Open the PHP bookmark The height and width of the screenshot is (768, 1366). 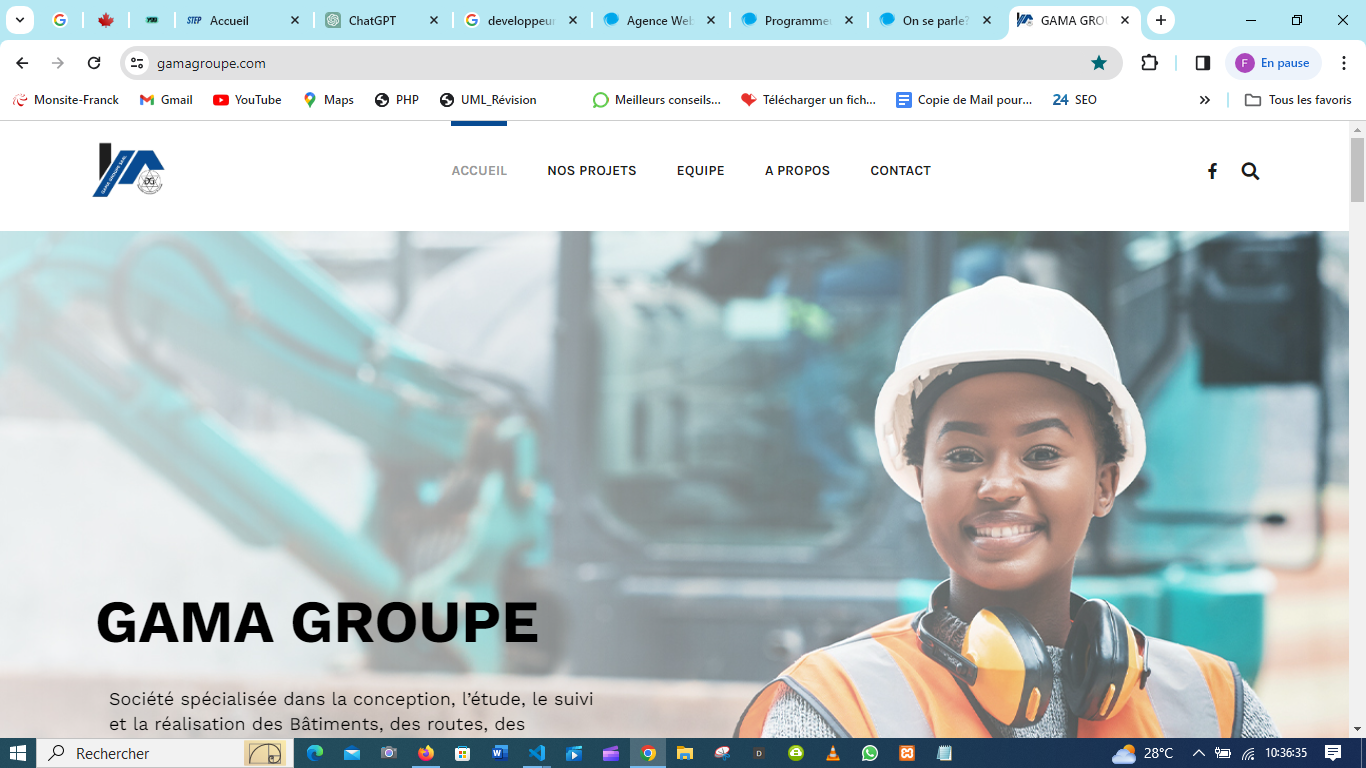point(397,100)
